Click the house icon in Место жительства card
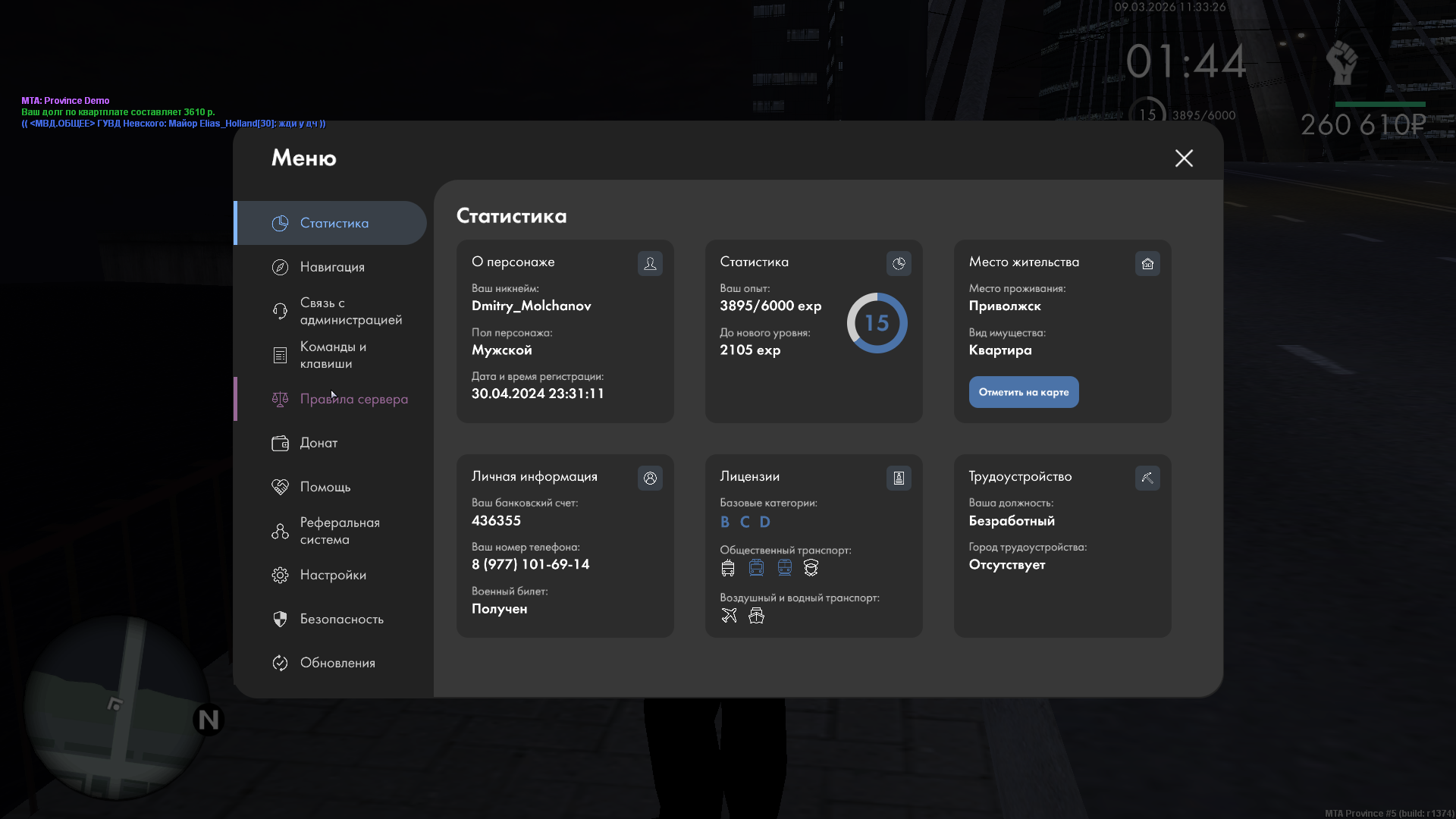This screenshot has height=819, width=1456. pos(1147,263)
